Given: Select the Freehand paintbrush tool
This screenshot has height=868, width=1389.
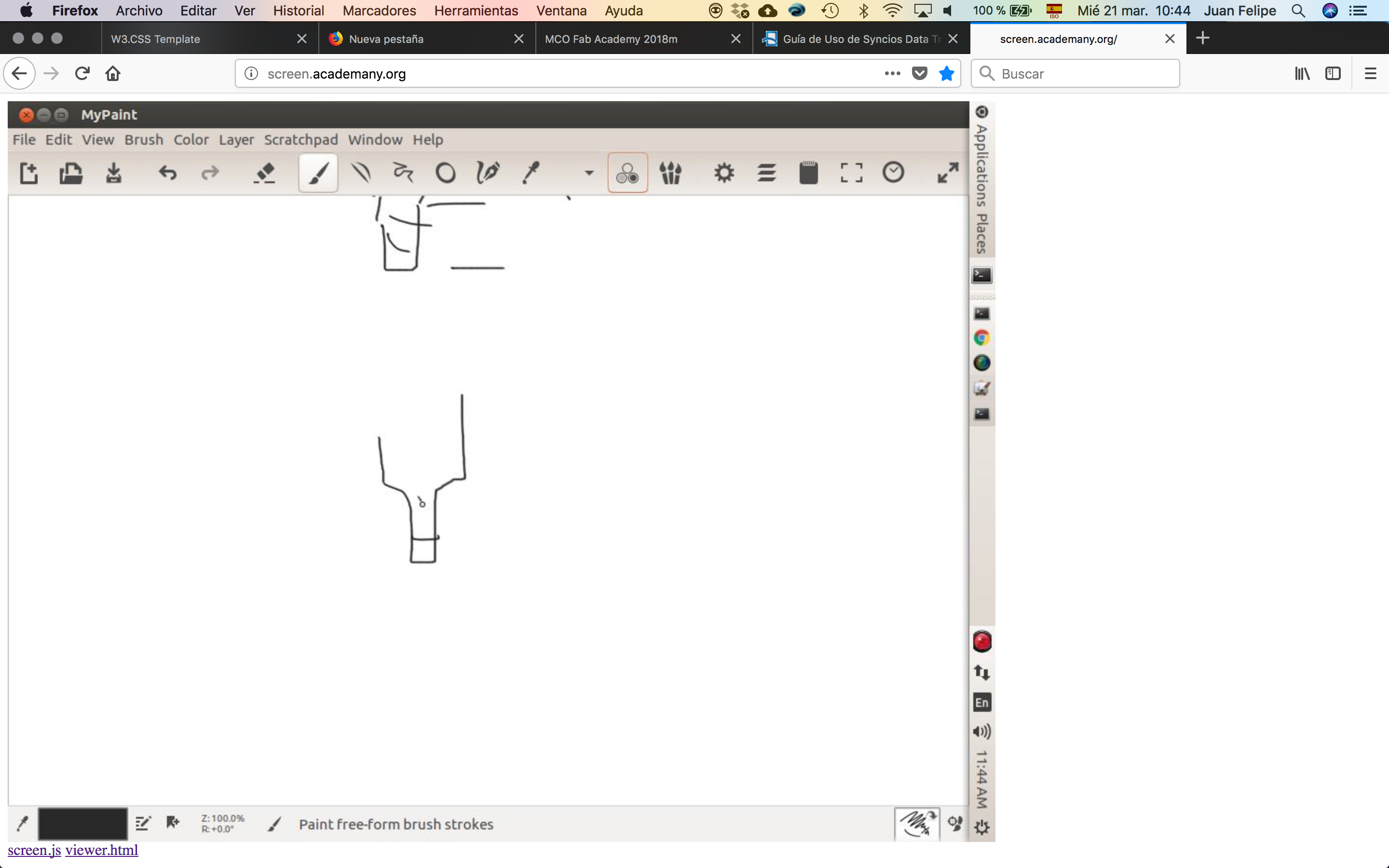Looking at the screenshot, I should [318, 173].
